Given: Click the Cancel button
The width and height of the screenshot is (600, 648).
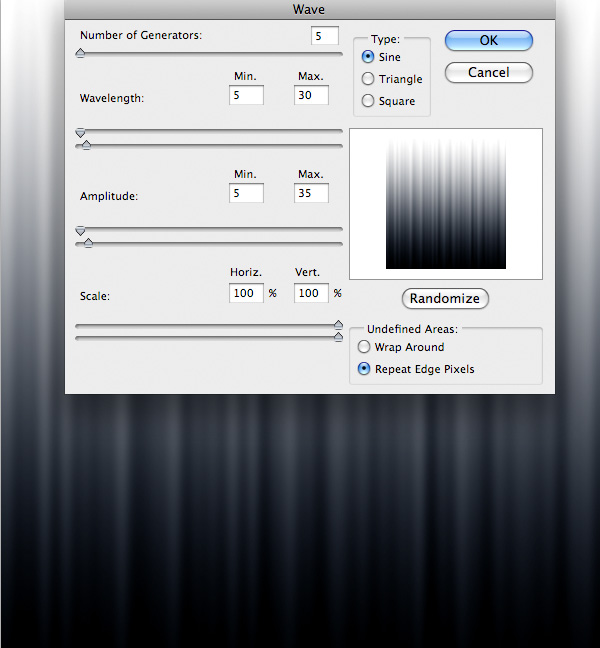Looking at the screenshot, I should [x=488, y=73].
